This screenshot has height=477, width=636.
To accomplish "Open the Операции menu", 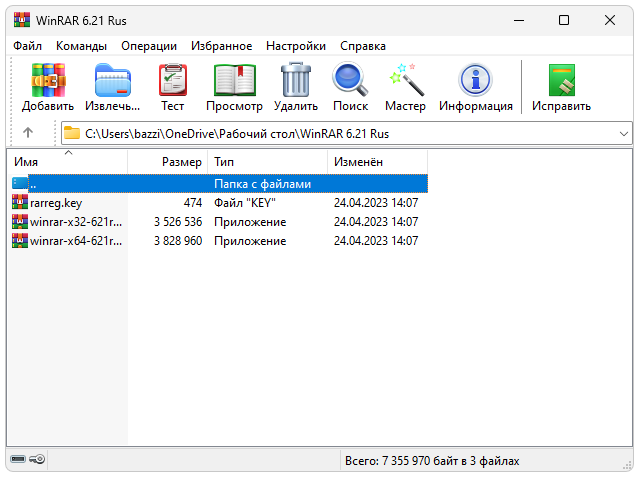I will click(x=149, y=46).
